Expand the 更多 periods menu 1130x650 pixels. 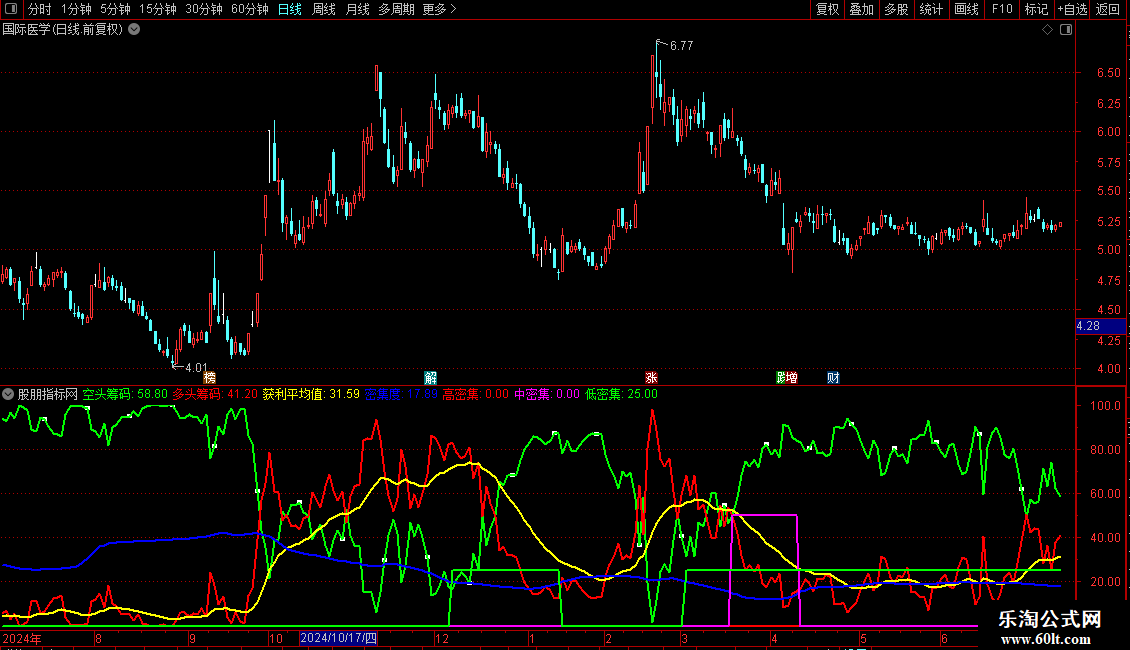coord(439,9)
